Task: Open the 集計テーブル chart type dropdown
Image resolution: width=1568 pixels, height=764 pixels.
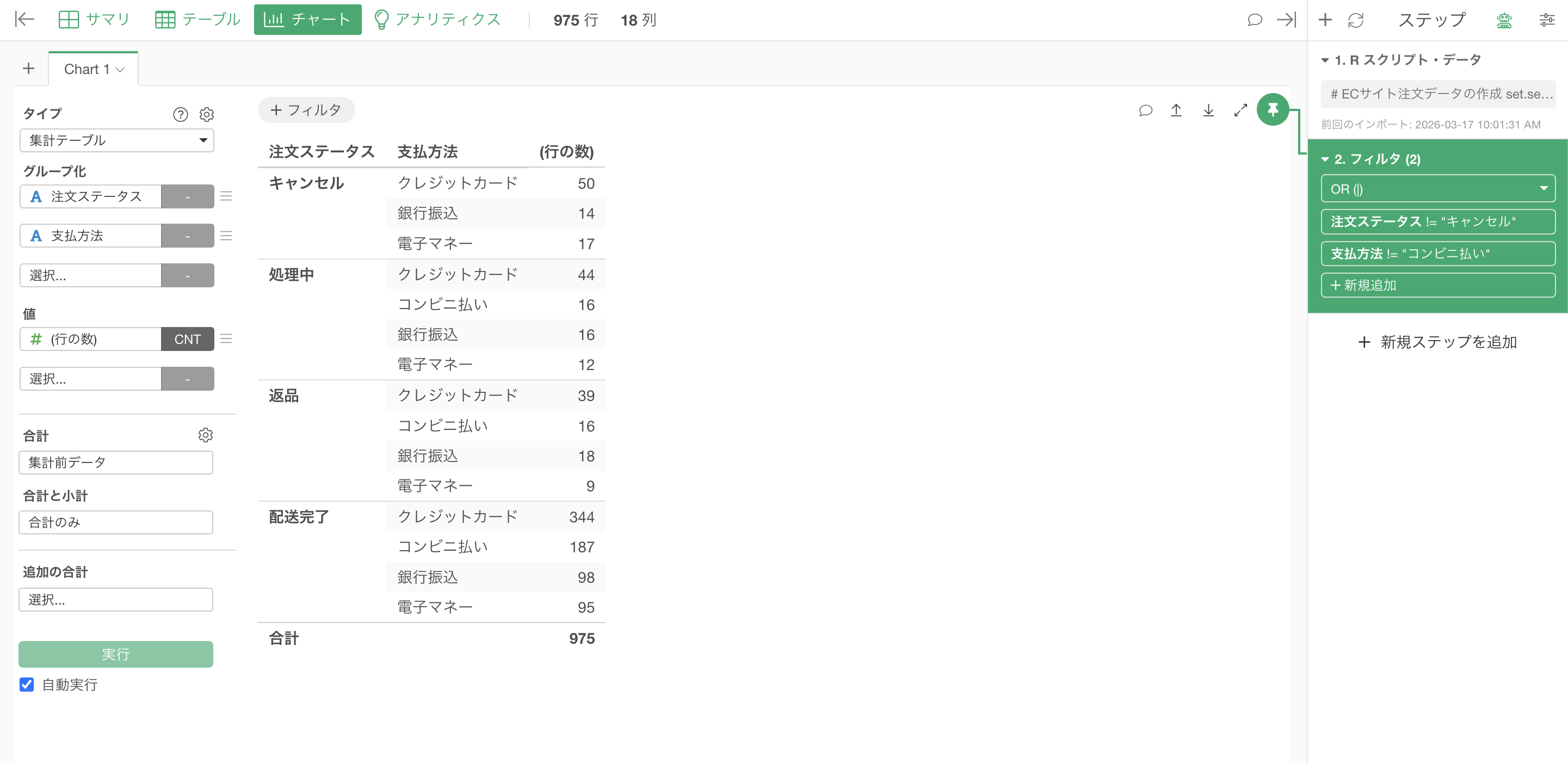Action: click(117, 140)
